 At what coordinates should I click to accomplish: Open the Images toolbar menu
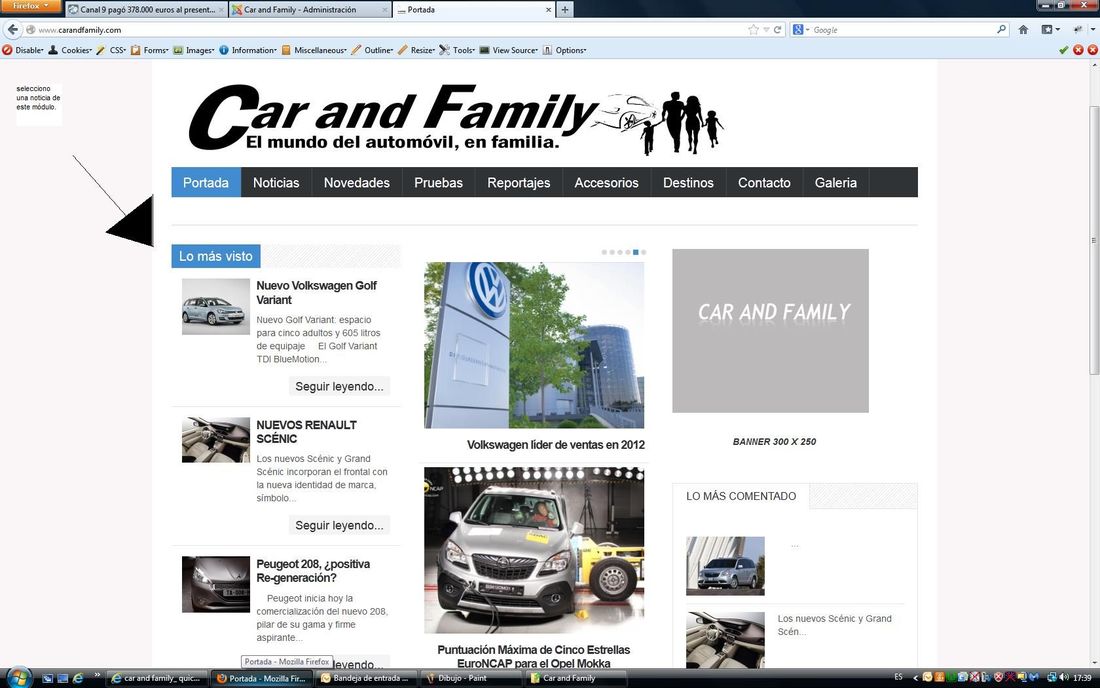click(x=194, y=50)
